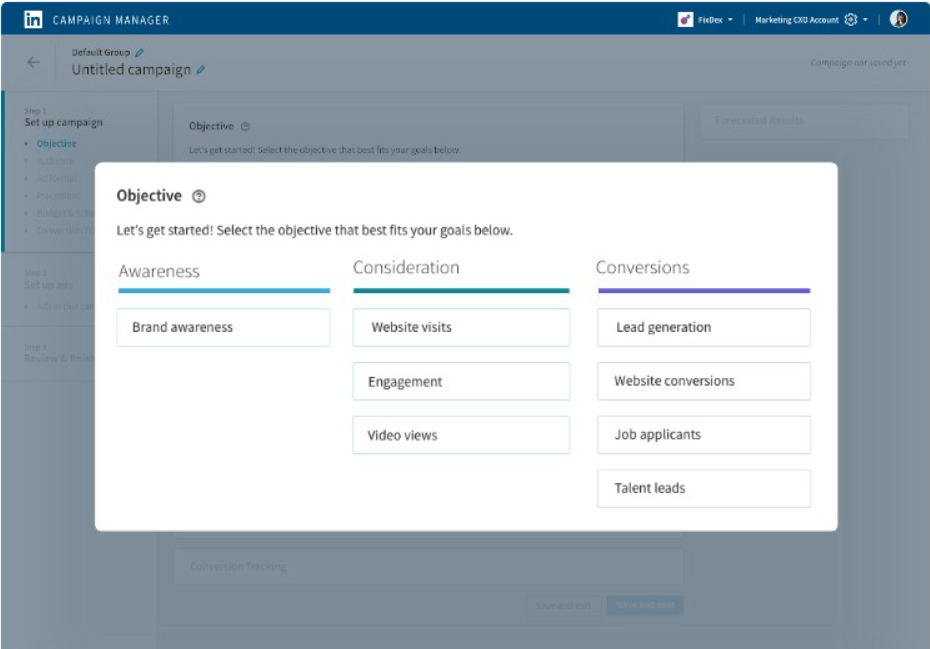The height and width of the screenshot is (649, 930).
Task: Expand the FixDex account dropdown arrow
Action: pyautogui.click(x=730, y=20)
